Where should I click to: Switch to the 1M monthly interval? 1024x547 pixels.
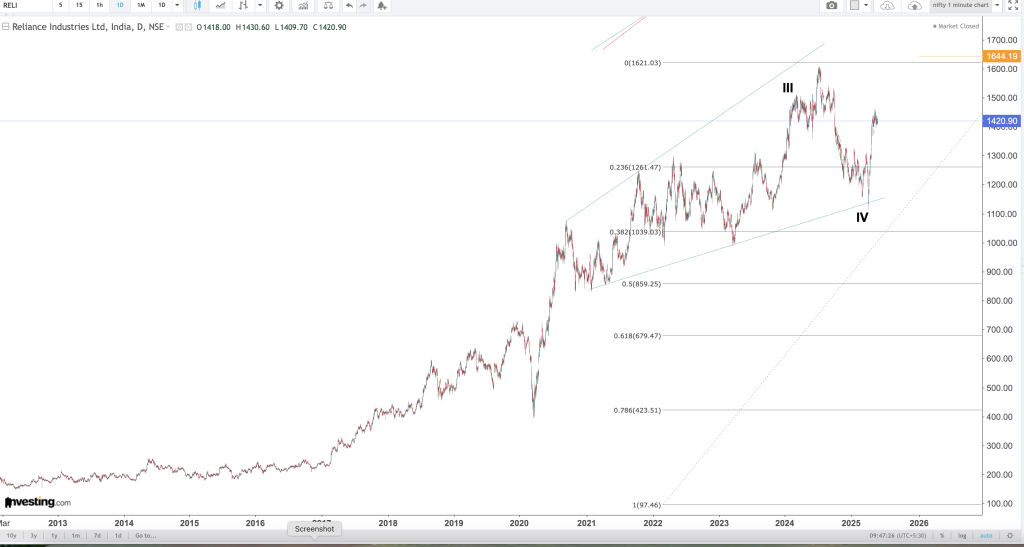tap(140, 5)
